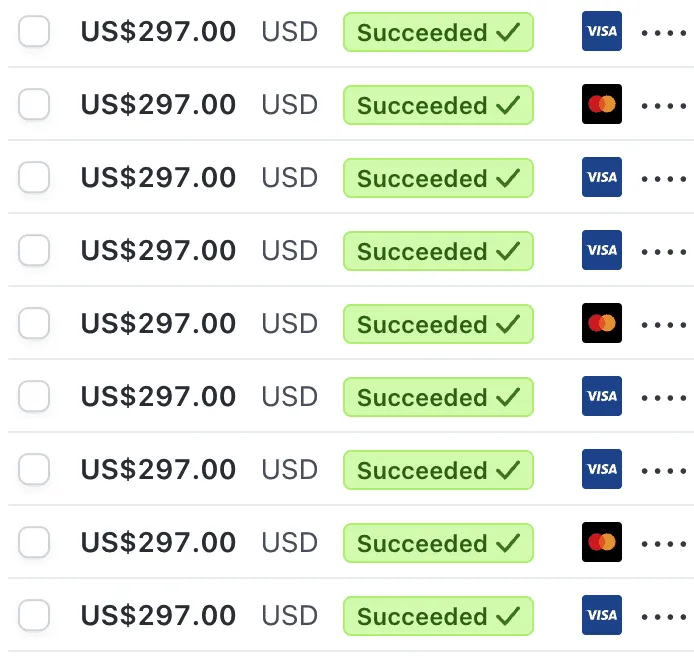Image resolution: width=694 pixels, height=657 pixels.
Task: Open the US$297.00 payment in the eighth row
Action: tap(158, 542)
